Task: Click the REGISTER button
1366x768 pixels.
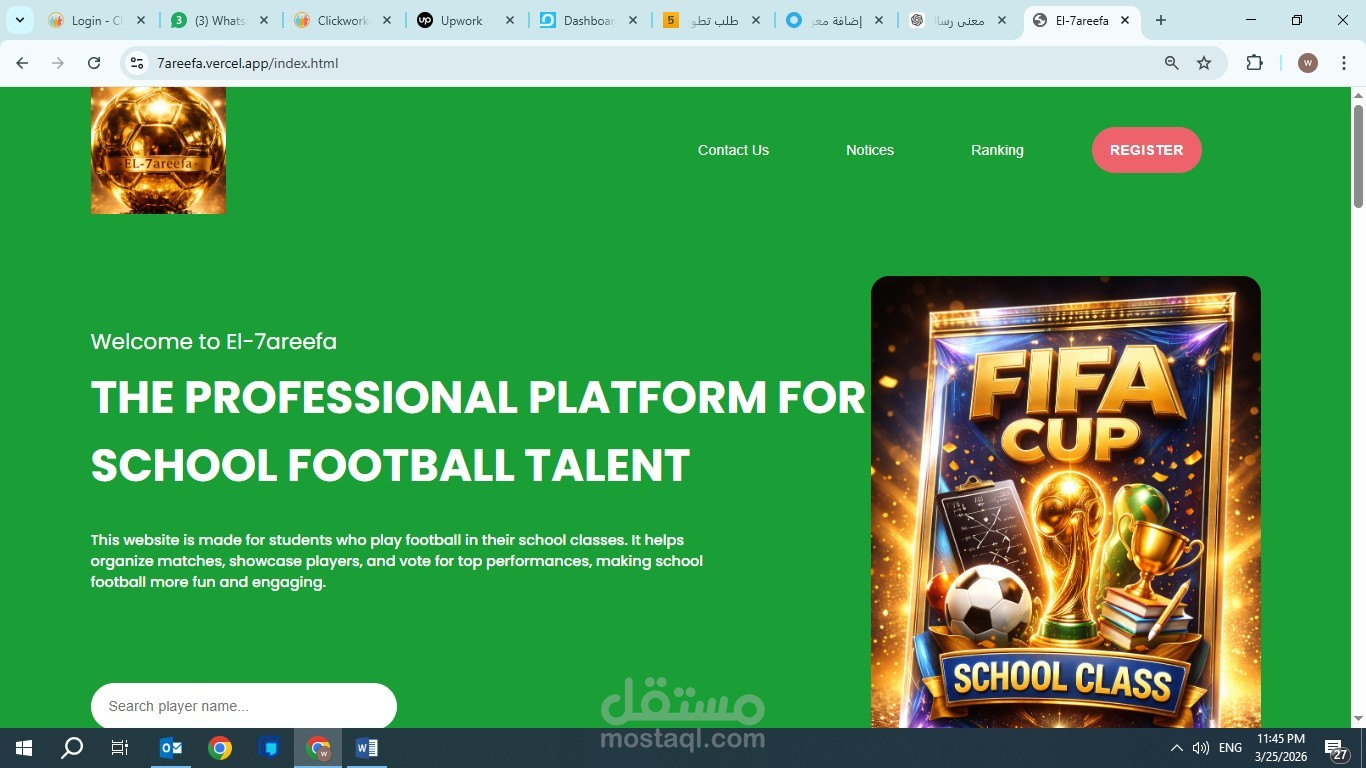Action: click(1147, 150)
